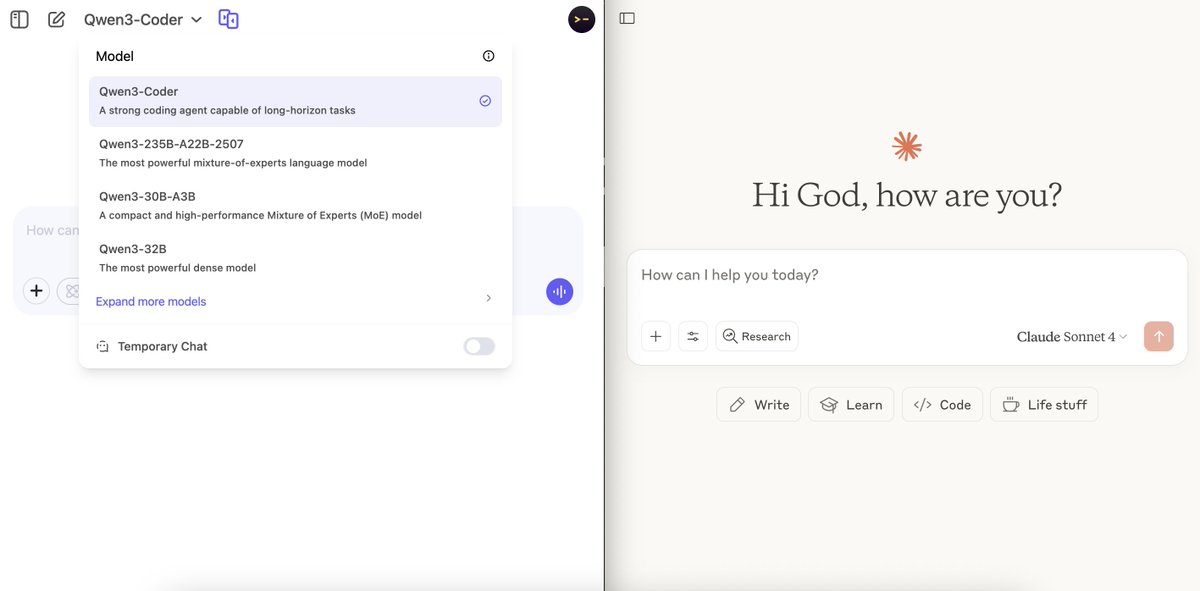Image resolution: width=1200 pixels, height=591 pixels.
Task: Click the info icon in the Model panel
Action: coord(488,56)
